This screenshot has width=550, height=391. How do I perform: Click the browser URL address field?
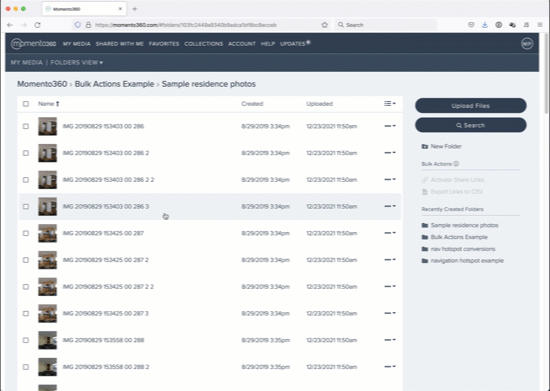200,25
